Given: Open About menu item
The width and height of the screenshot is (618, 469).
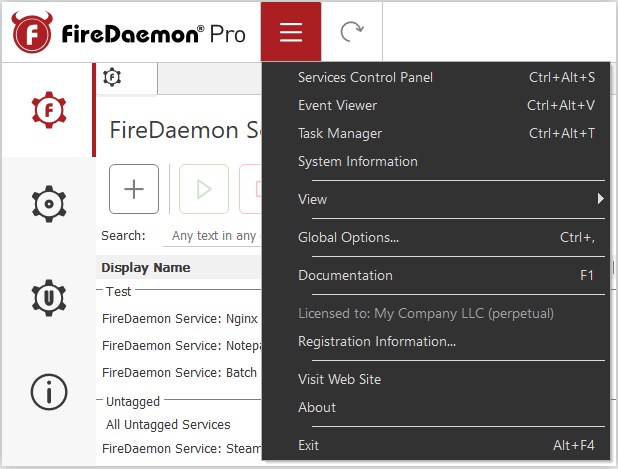Looking at the screenshot, I should coord(436,407).
